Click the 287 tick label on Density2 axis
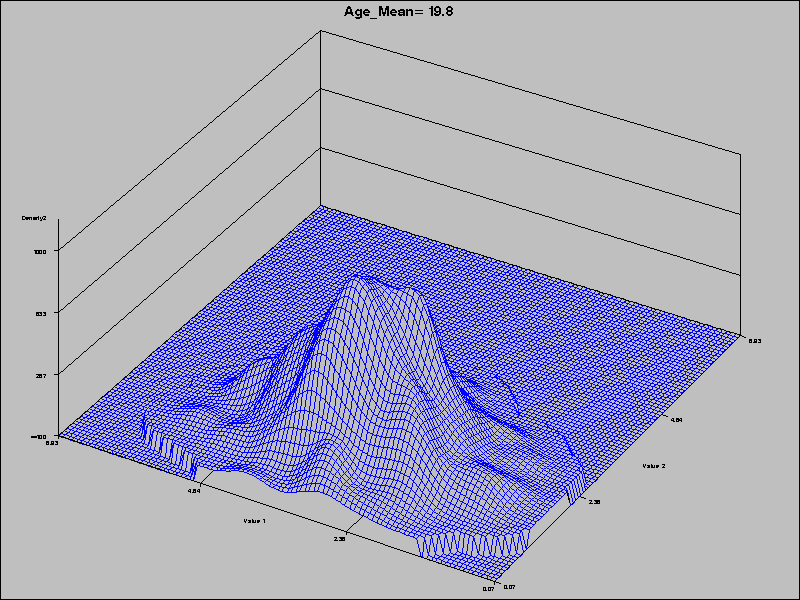 pos(40,375)
